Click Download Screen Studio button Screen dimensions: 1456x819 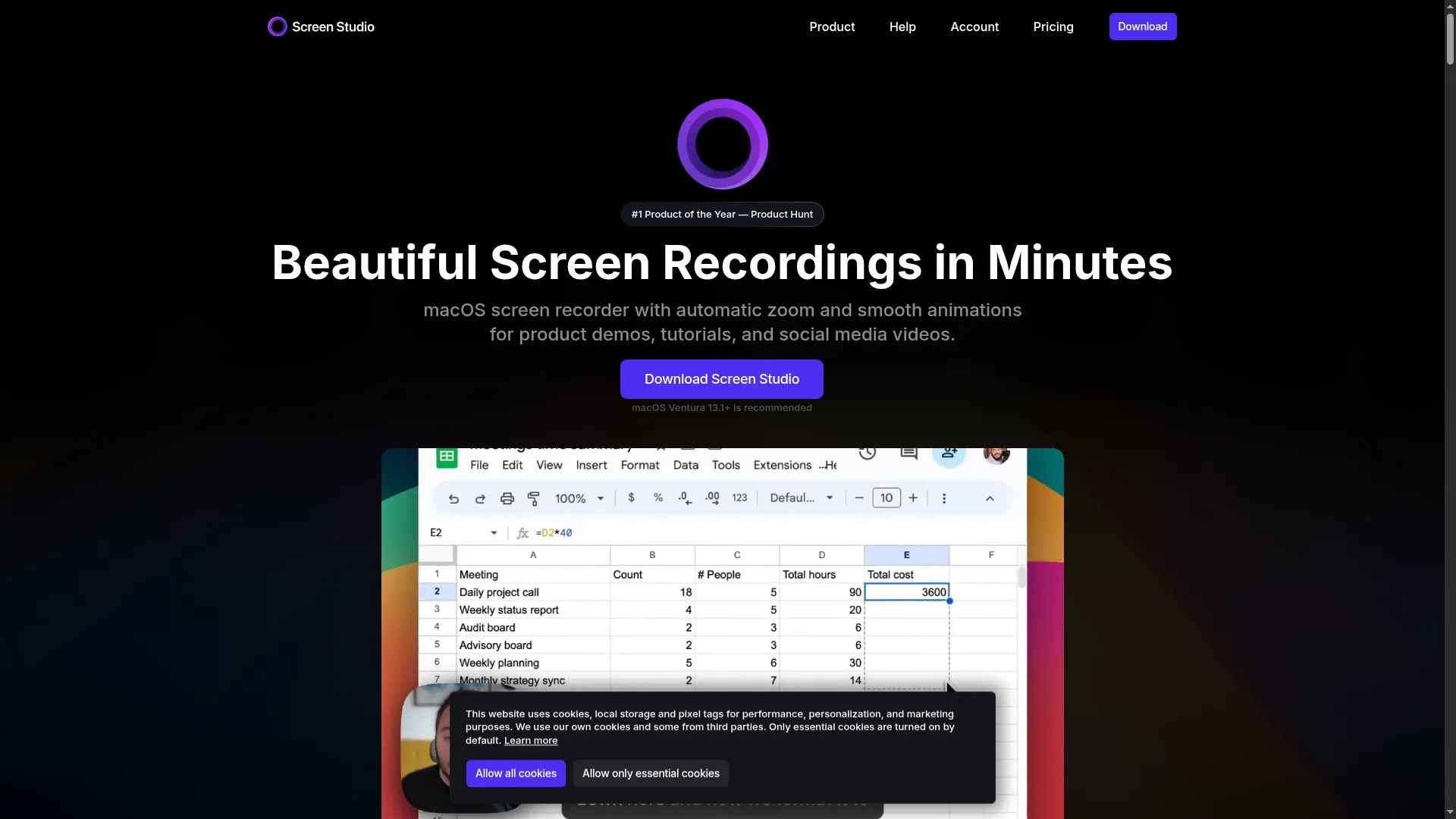[722, 379]
